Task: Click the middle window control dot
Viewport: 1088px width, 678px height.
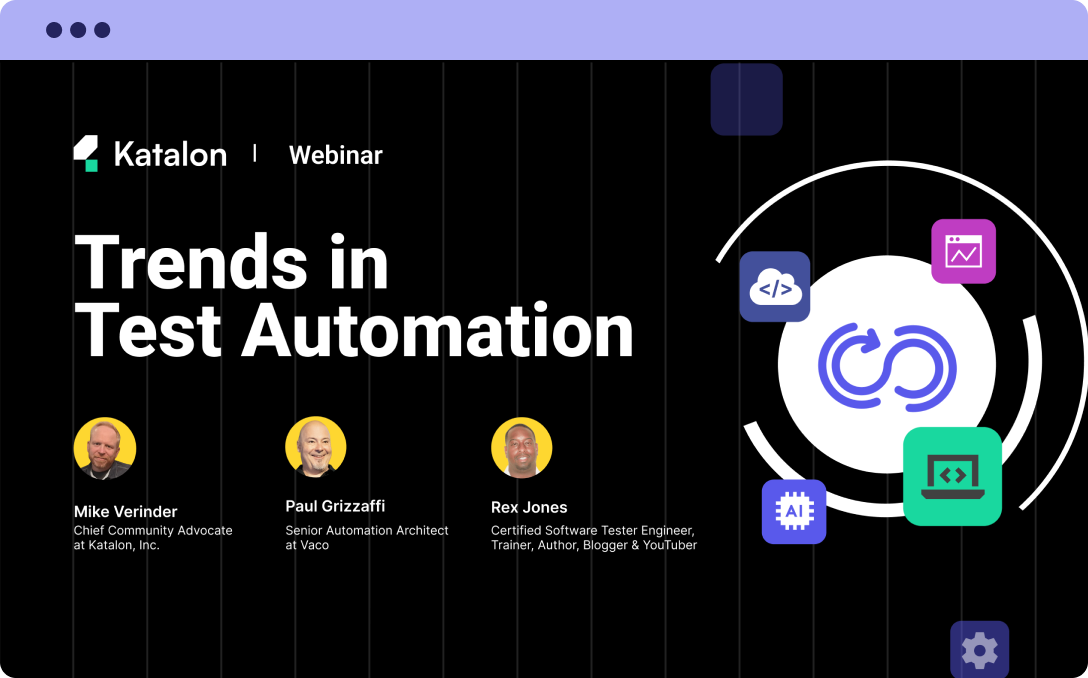Action: (78, 30)
